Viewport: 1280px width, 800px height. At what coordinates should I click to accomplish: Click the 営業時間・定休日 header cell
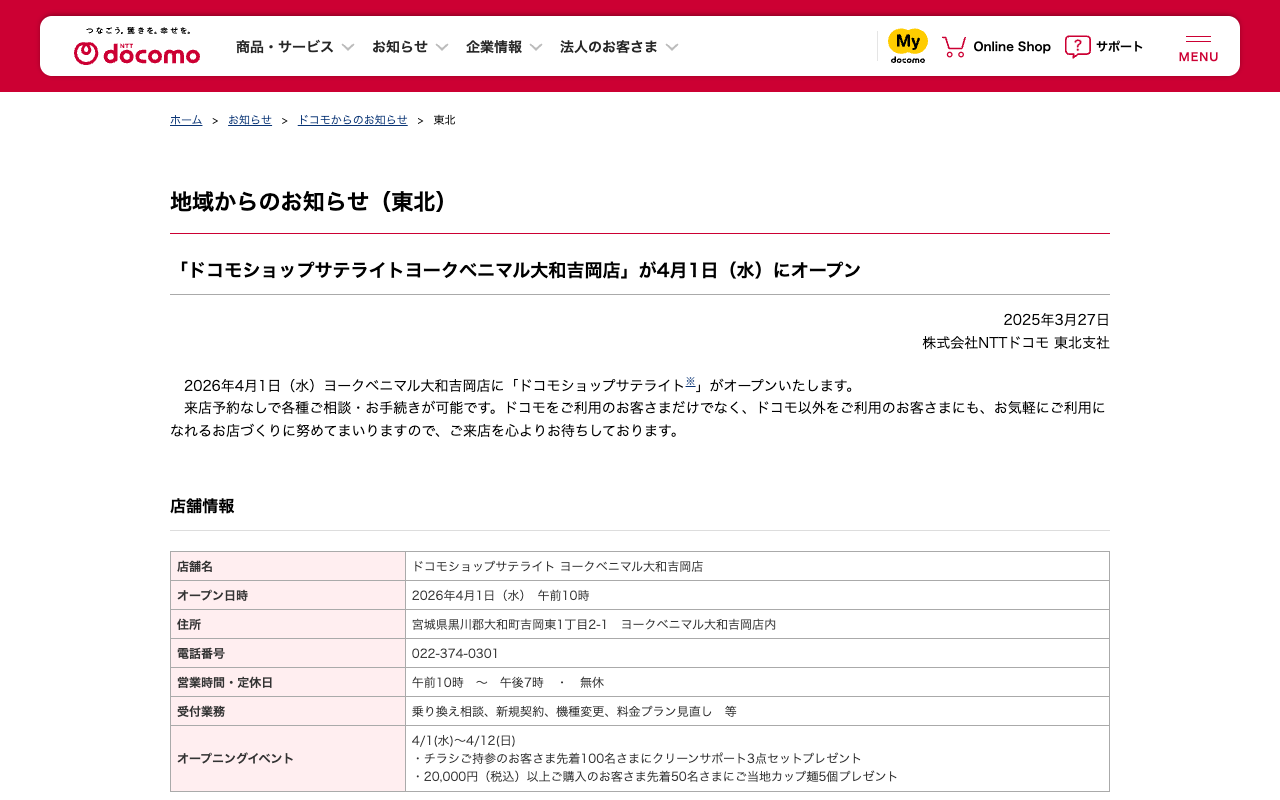[x=288, y=682]
